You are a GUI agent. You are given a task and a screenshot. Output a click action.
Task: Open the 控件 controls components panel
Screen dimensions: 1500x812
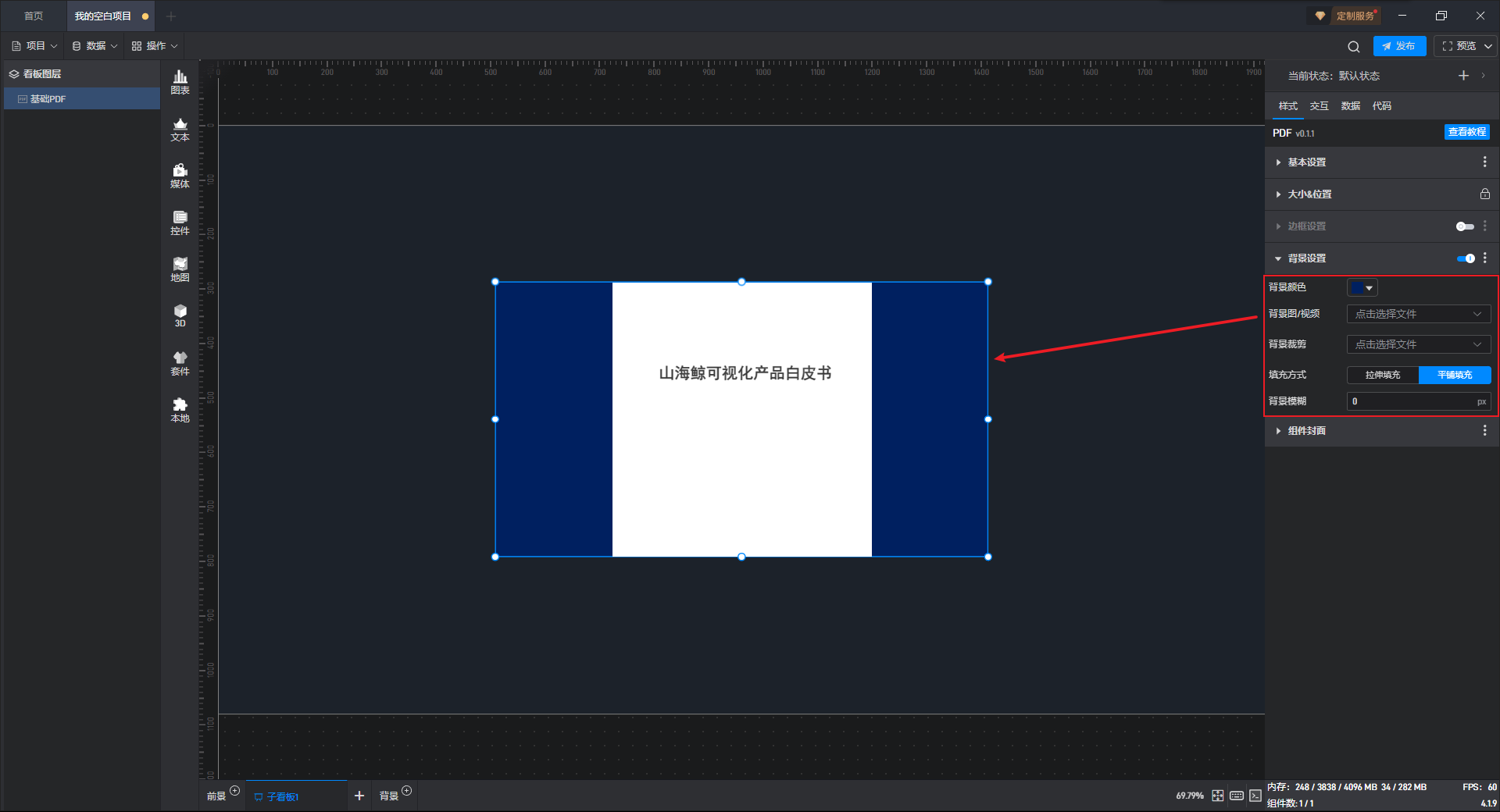click(180, 223)
